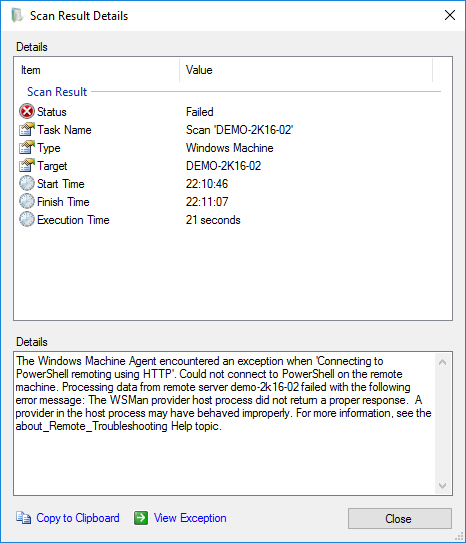Copy scan details via Copy to Clipboard link
This screenshot has height=543, width=466.
point(78,518)
